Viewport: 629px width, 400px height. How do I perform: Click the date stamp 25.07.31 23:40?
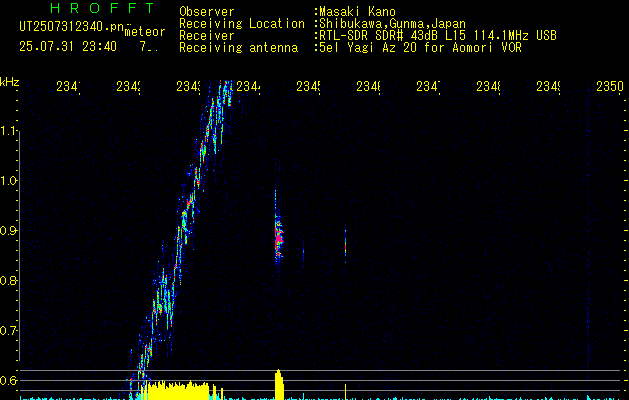68,47
